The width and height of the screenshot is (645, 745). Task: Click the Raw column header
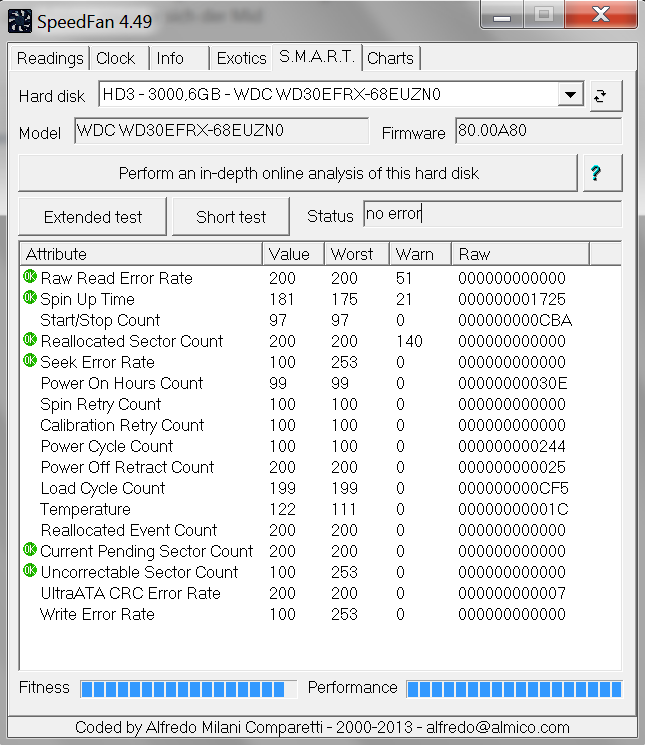pyautogui.click(x=520, y=254)
